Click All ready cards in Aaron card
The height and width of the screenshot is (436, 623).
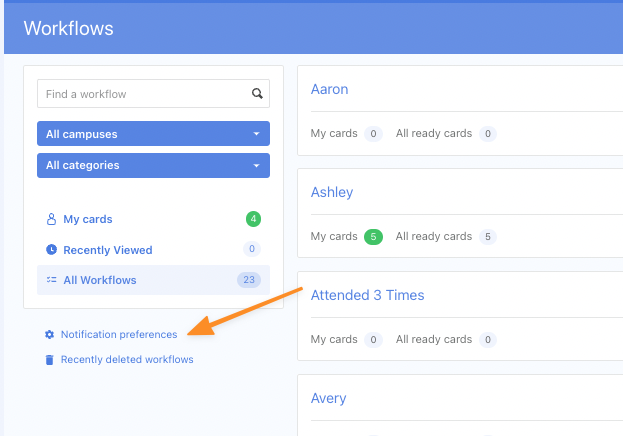[434, 134]
